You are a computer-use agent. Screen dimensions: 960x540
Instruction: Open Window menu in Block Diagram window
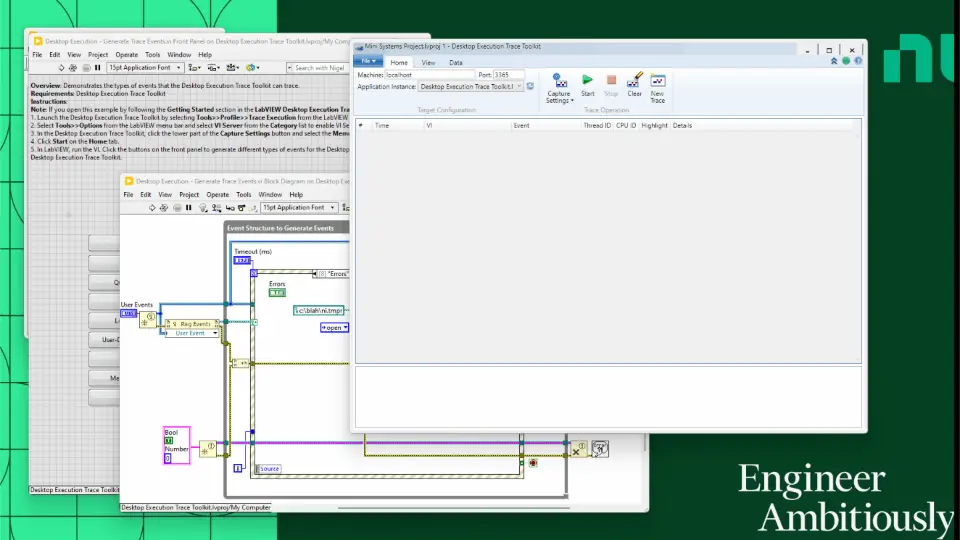(x=270, y=195)
